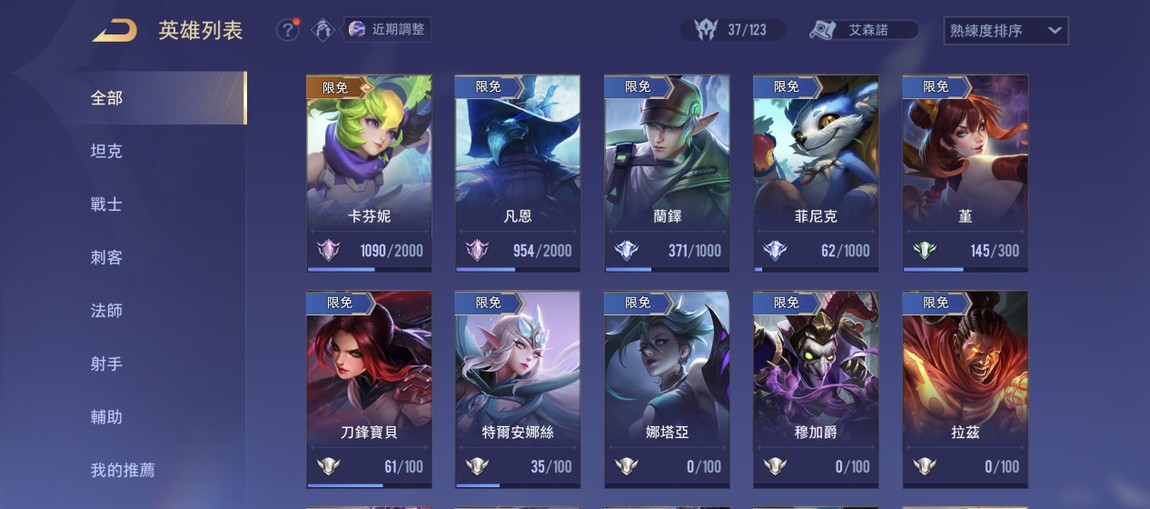Open the 我的推薦 section
The image size is (1150, 509).
point(122,470)
